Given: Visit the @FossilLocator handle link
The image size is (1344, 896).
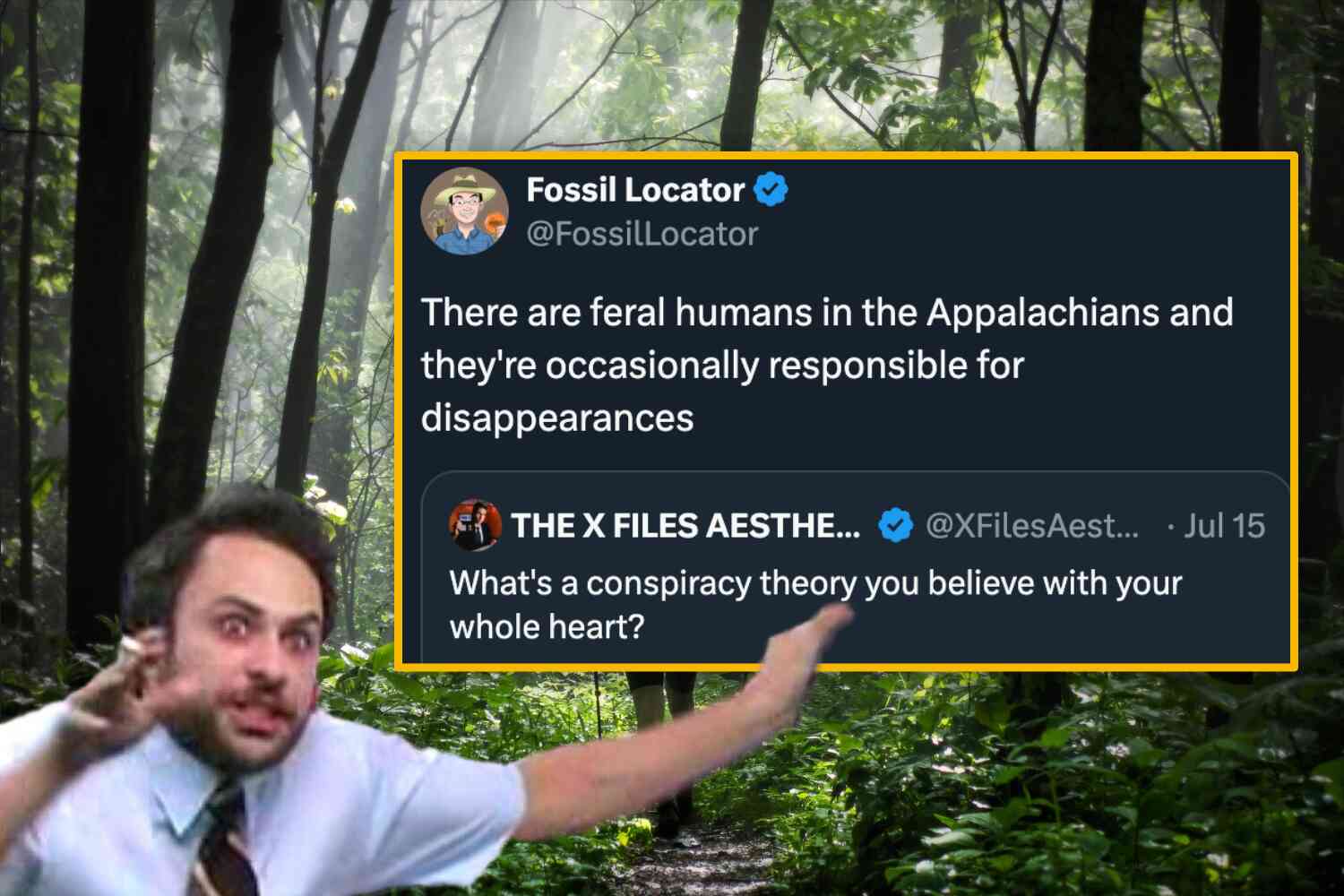Looking at the screenshot, I should click(x=642, y=234).
